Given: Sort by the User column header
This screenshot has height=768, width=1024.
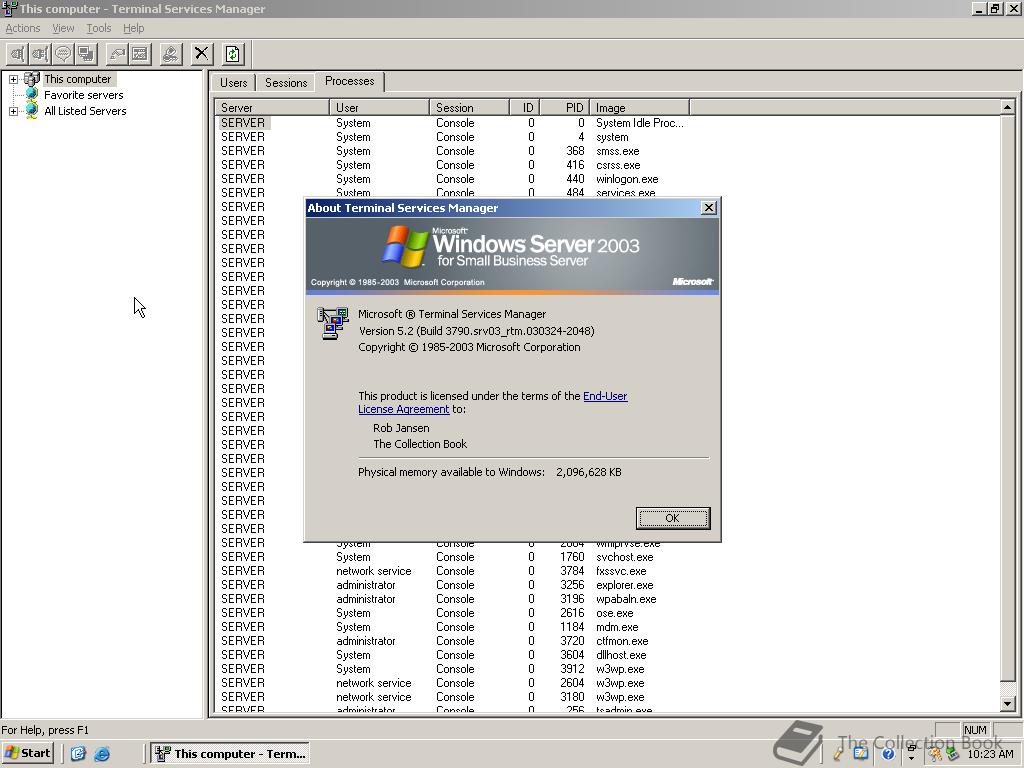Looking at the screenshot, I should [x=379, y=108].
